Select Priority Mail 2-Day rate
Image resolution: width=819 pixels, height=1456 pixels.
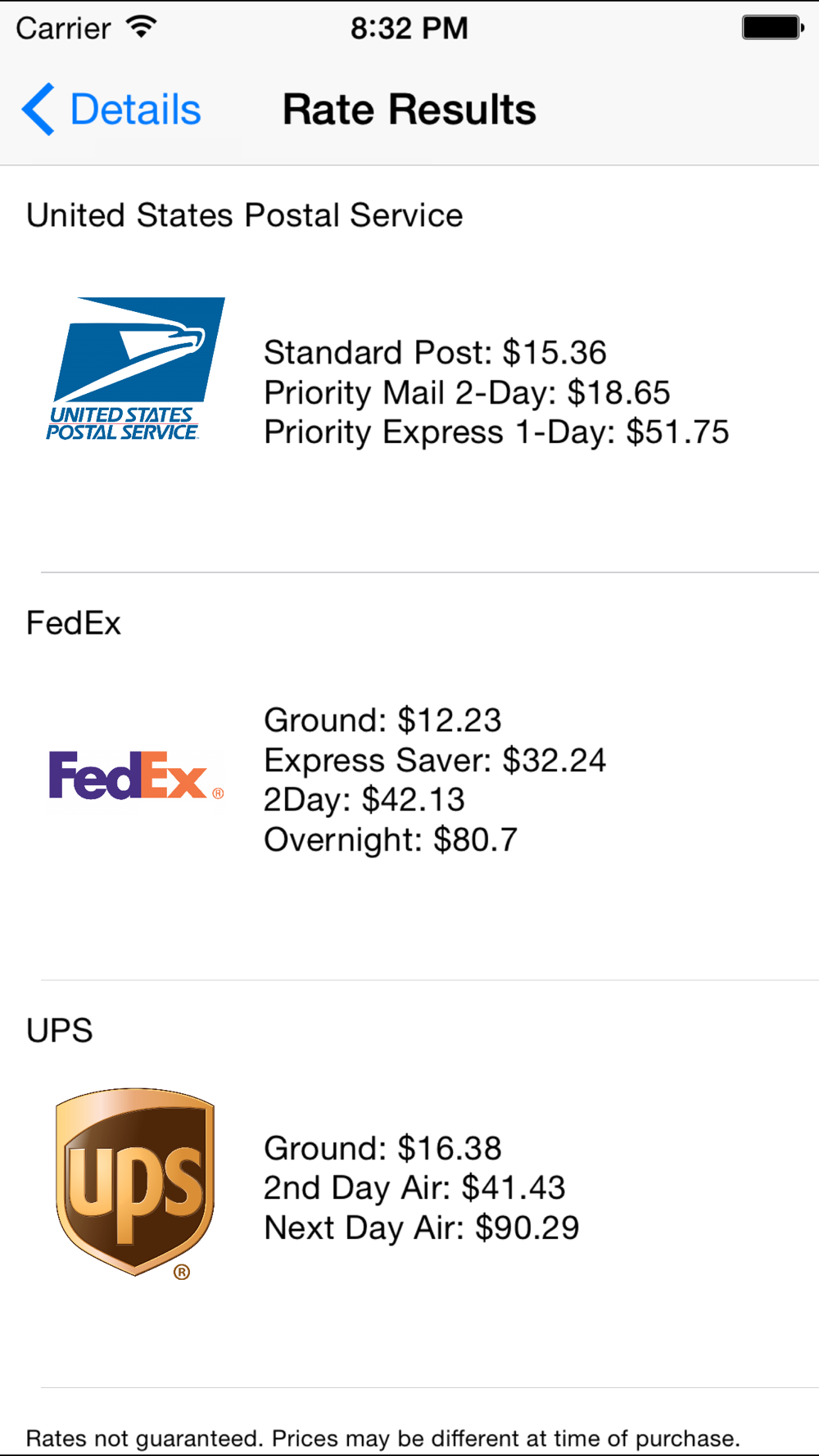pos(467,393)
